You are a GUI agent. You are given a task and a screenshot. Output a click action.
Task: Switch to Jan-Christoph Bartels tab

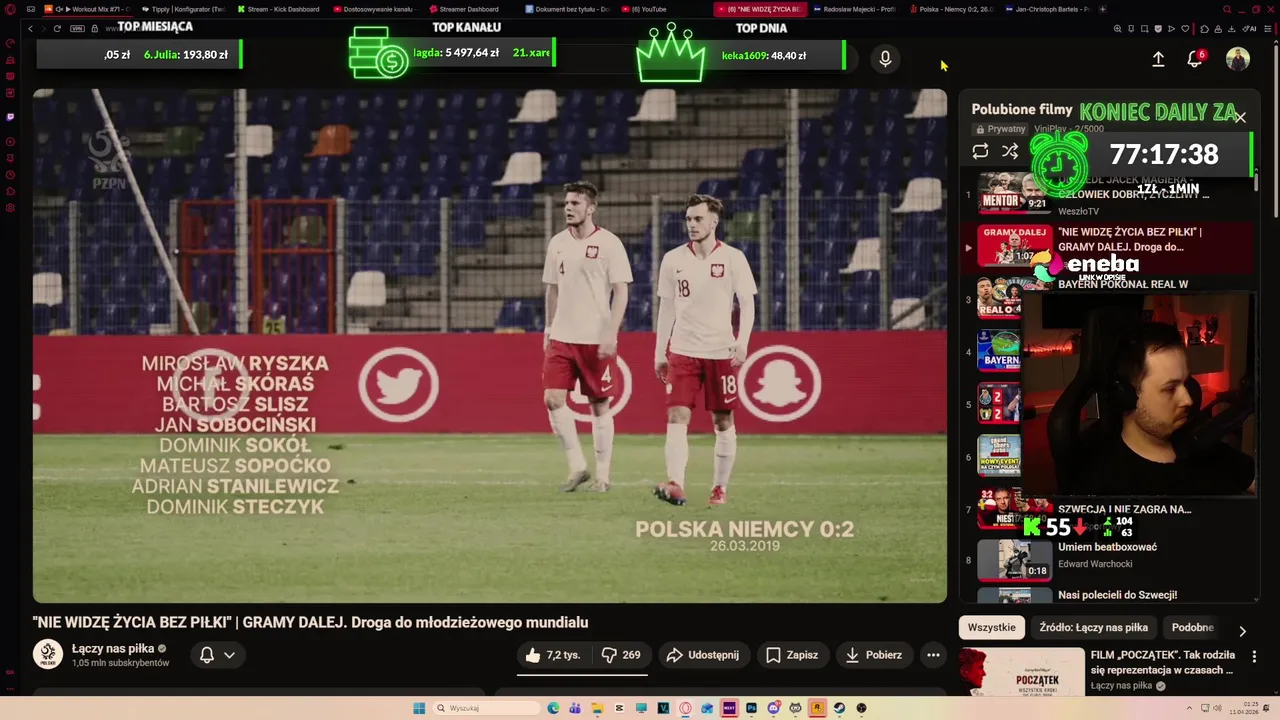(x=1047, y=9)
